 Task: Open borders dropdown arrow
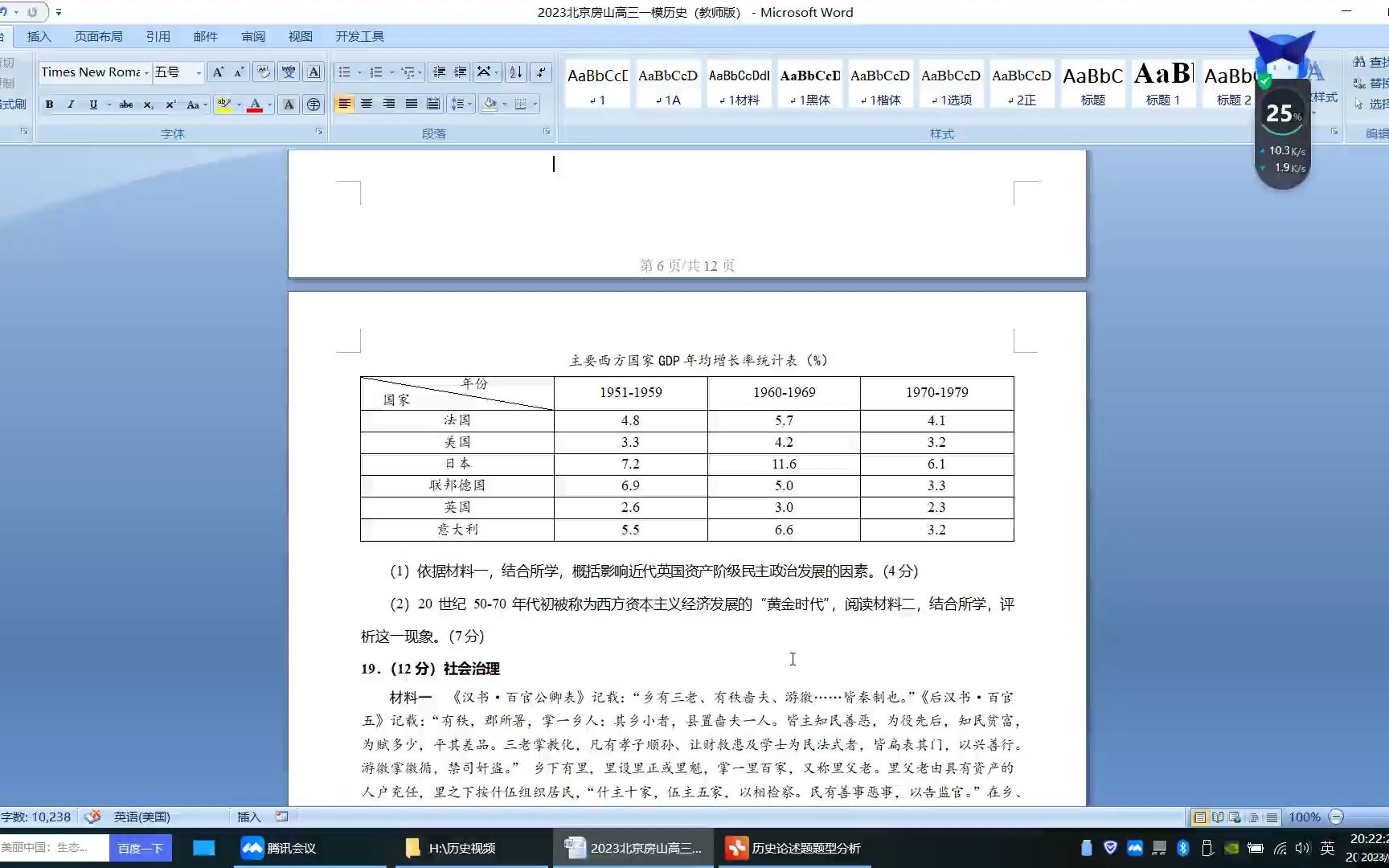(535, 104)
